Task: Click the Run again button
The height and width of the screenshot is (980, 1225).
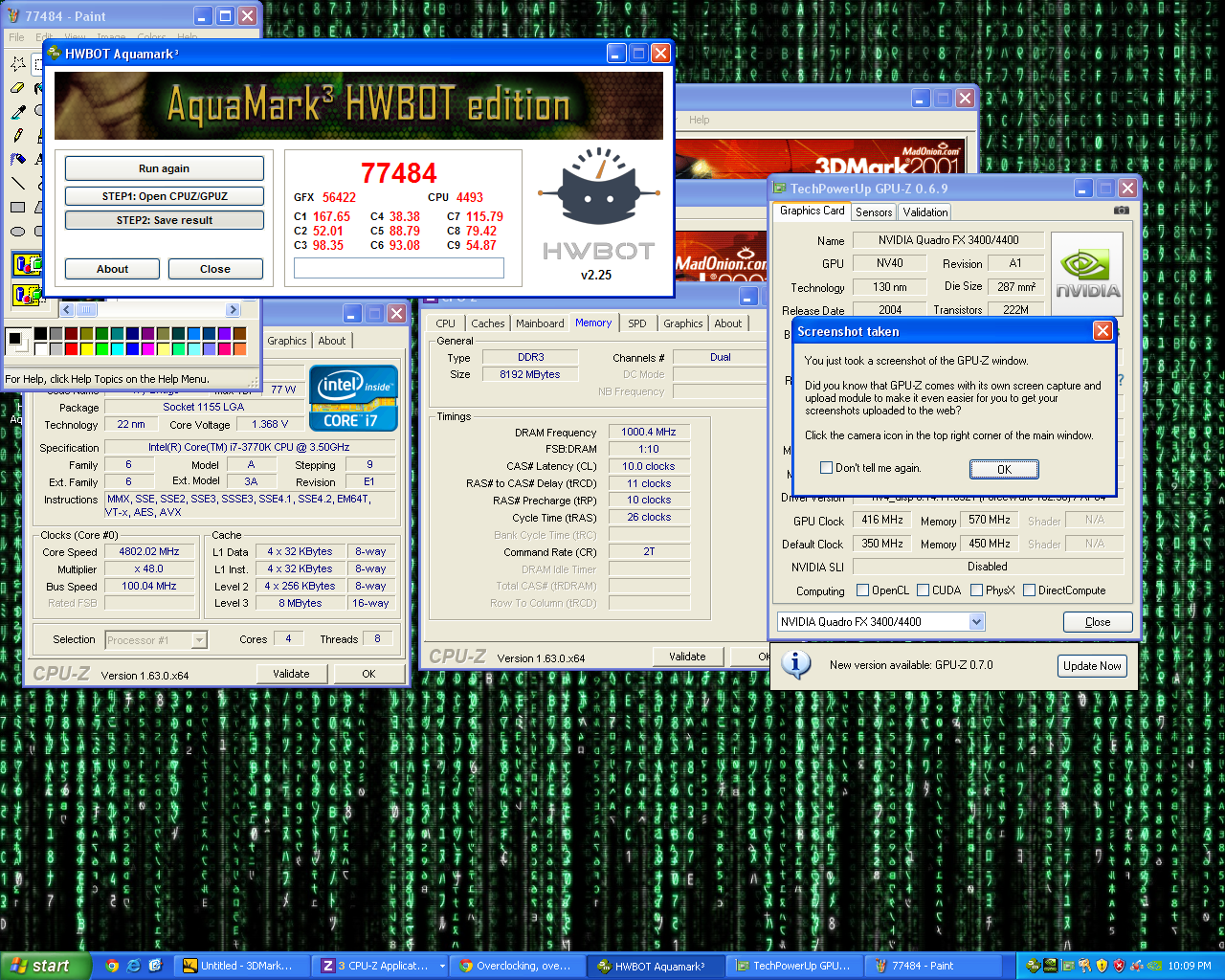Action: point(164,168)
